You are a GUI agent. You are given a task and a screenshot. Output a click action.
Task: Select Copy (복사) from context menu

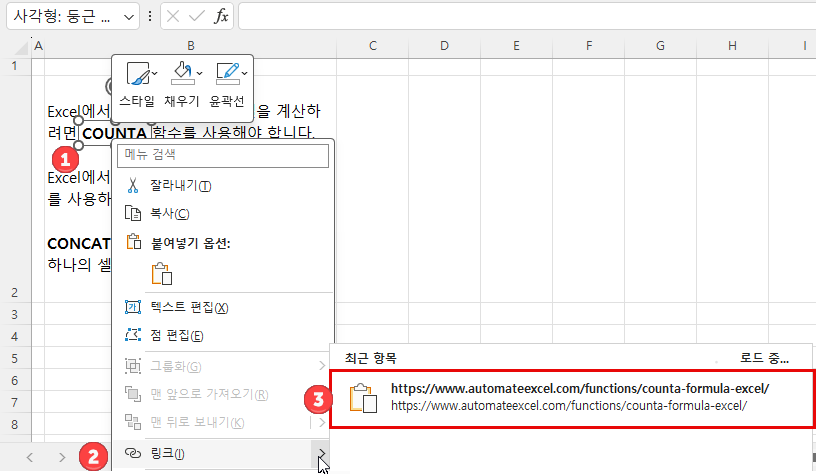[x=223, y=213]
